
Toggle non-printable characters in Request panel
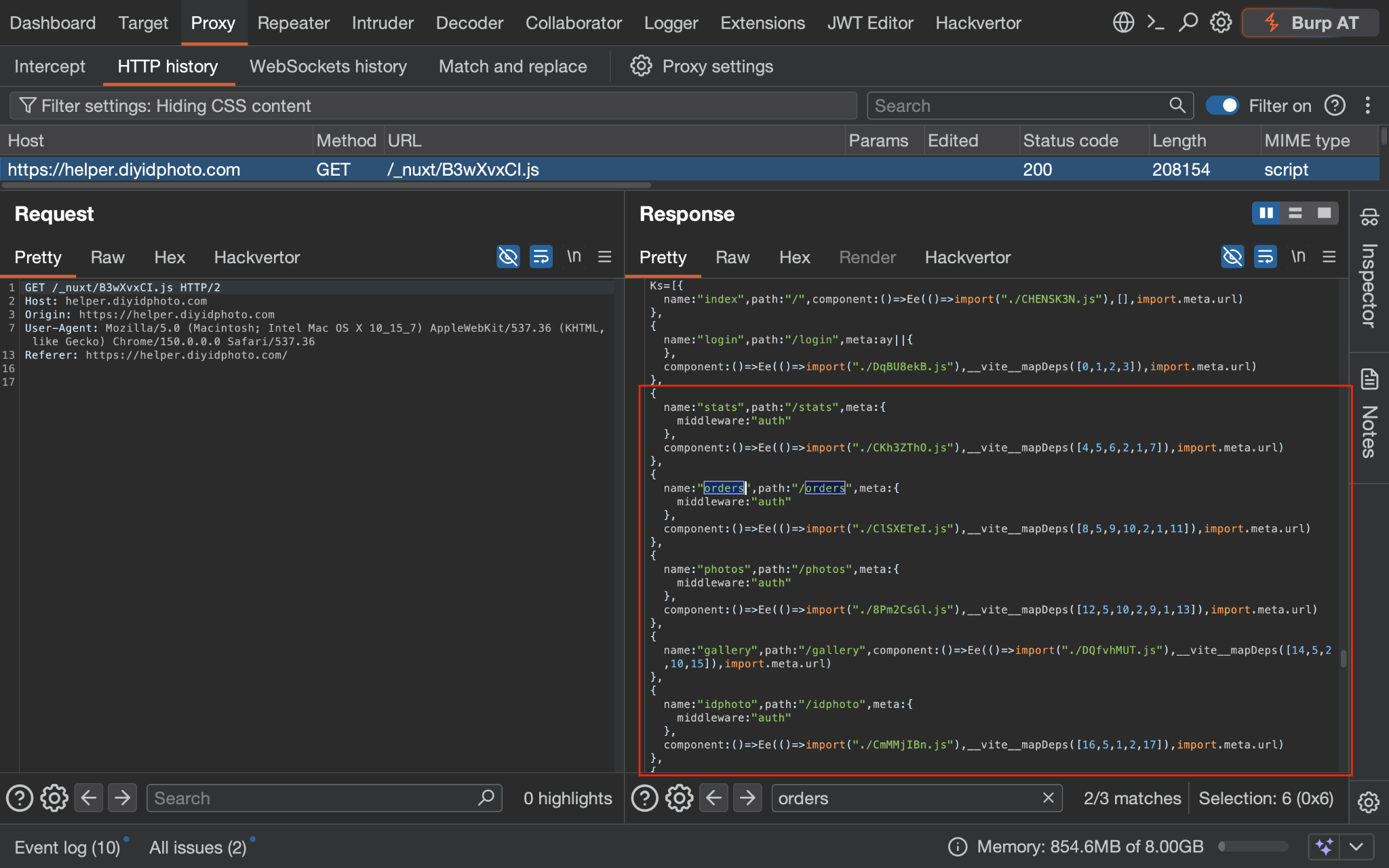click(574, 256)
